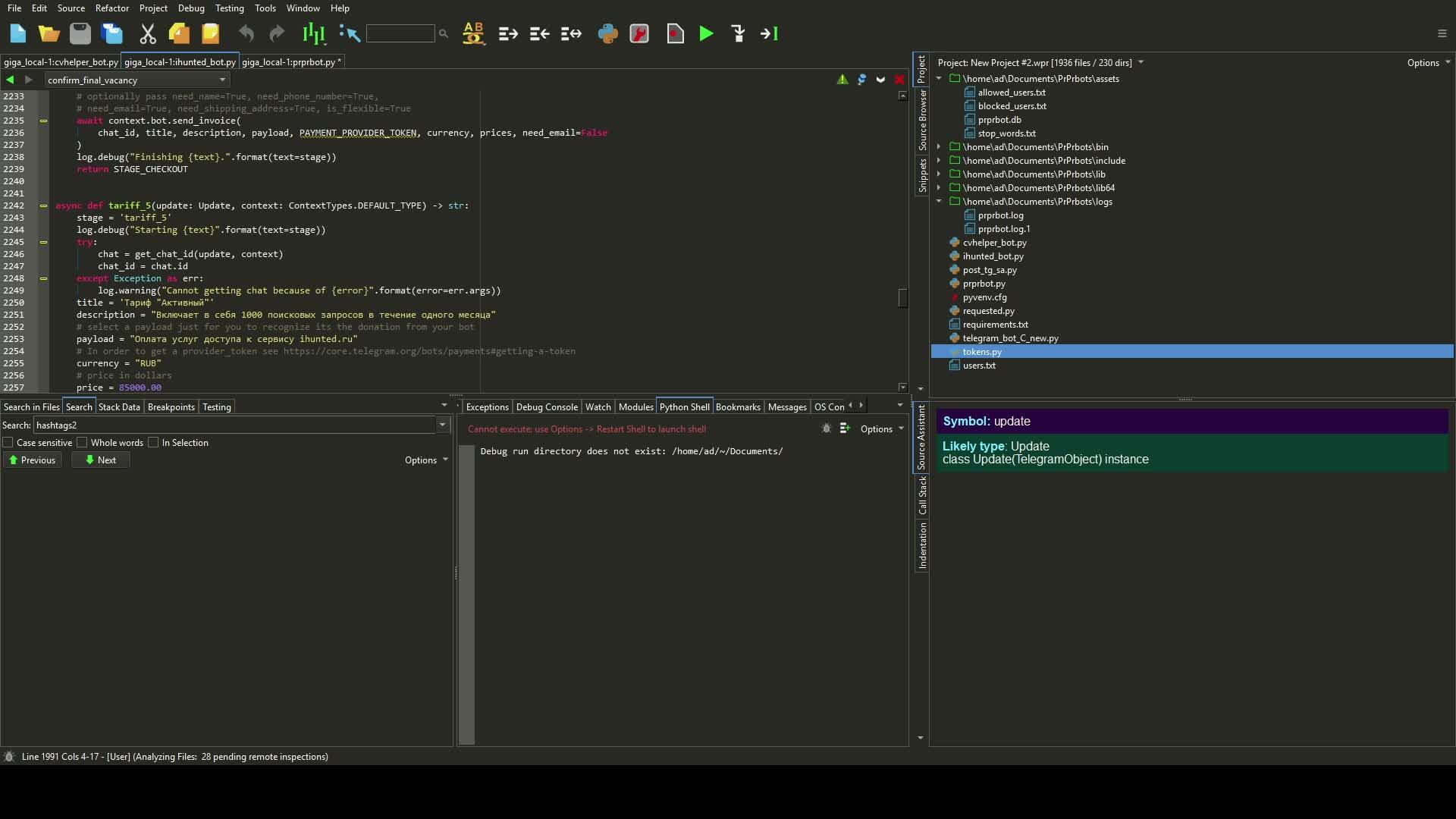Image resolution: width=1456 pixels, height=819 pixels.
Task: Click the Previous search result button
Action: (31, 459)
